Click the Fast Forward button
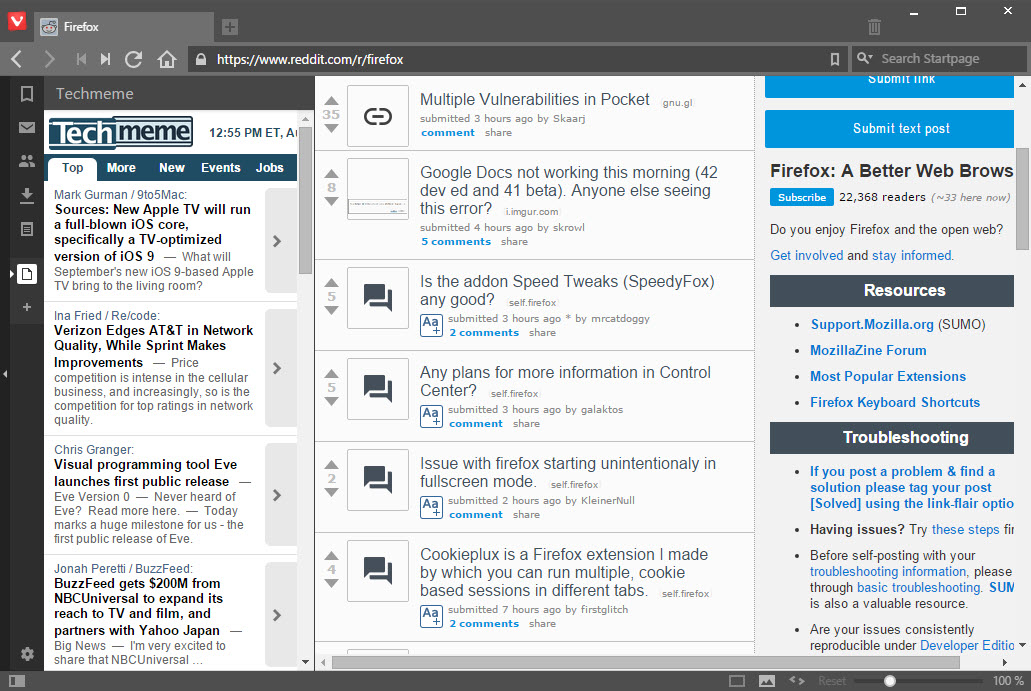 click(105, 59)
